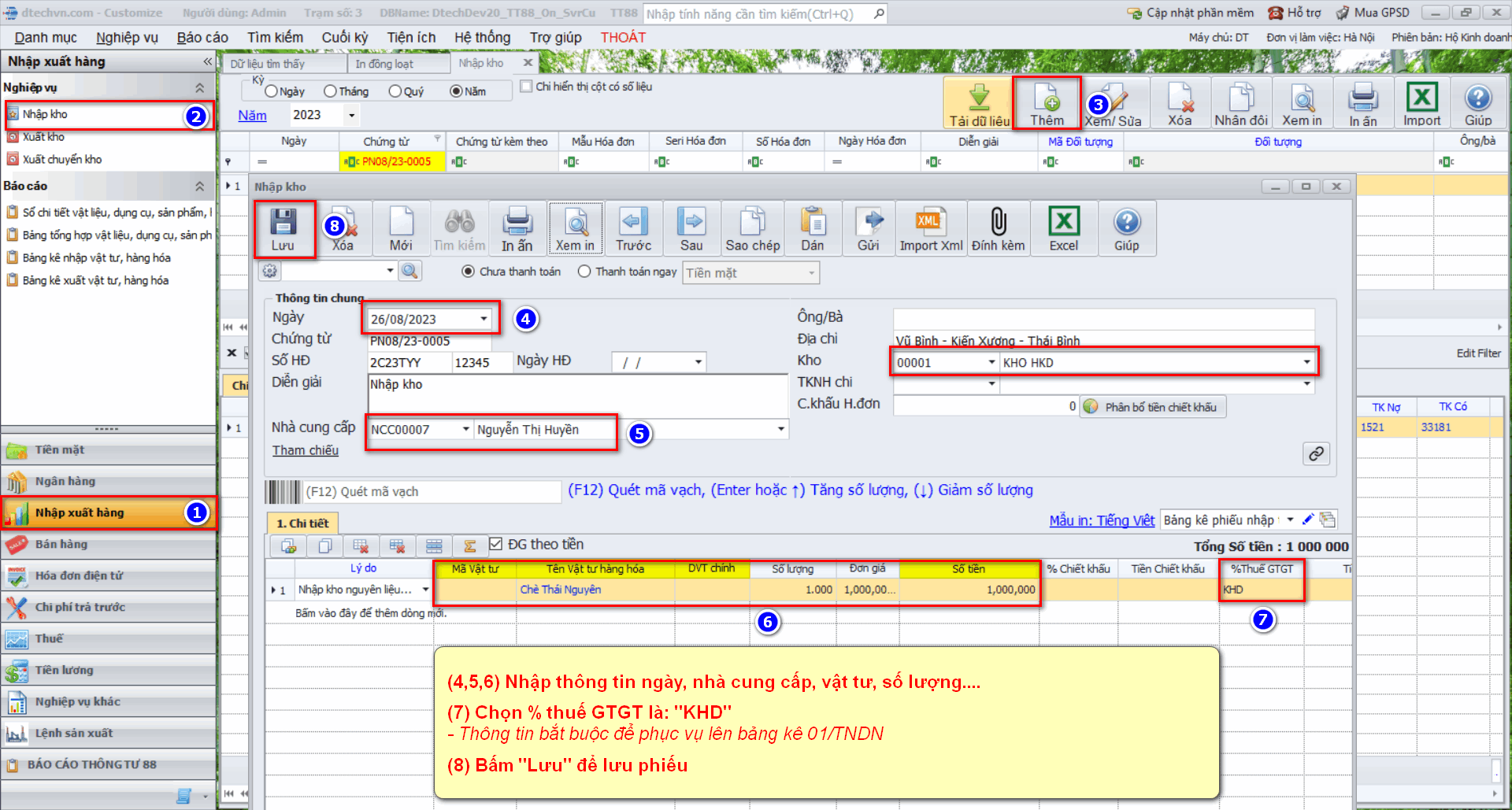Click the barcode scan input field
Screen dimensions: 1512x810
[431, 492]
